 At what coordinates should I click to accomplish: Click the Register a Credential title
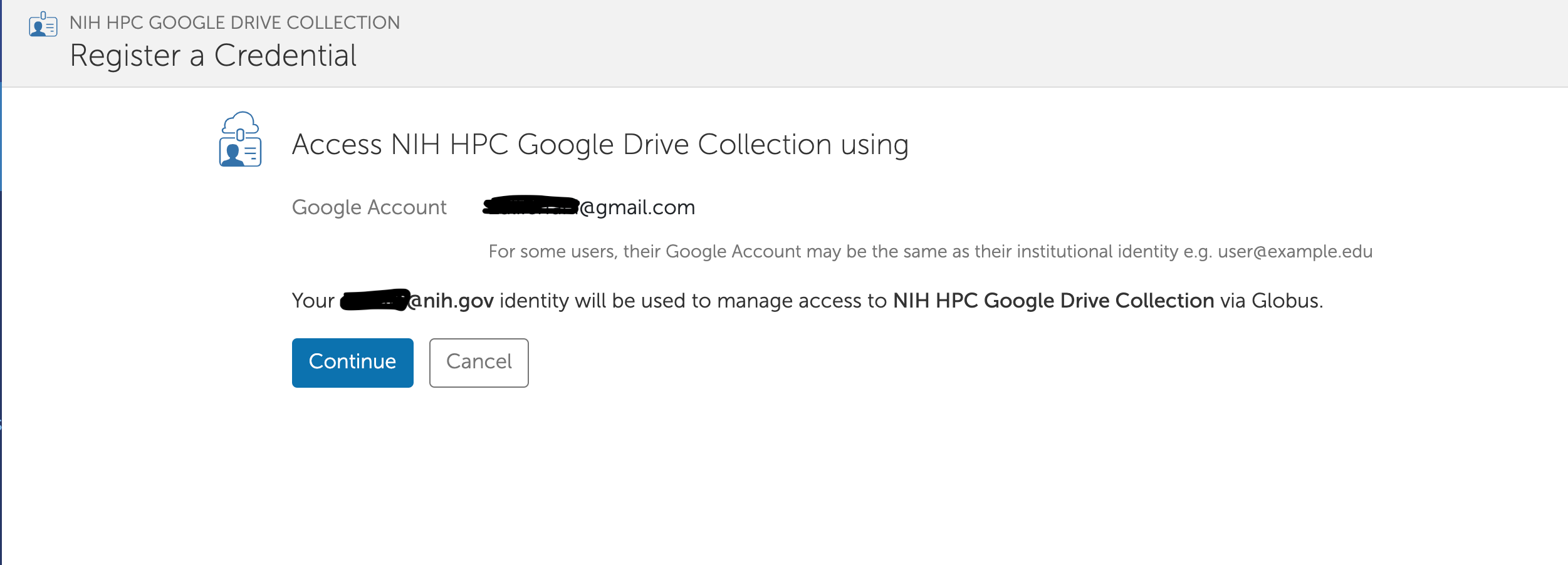(x=213, y=56)
